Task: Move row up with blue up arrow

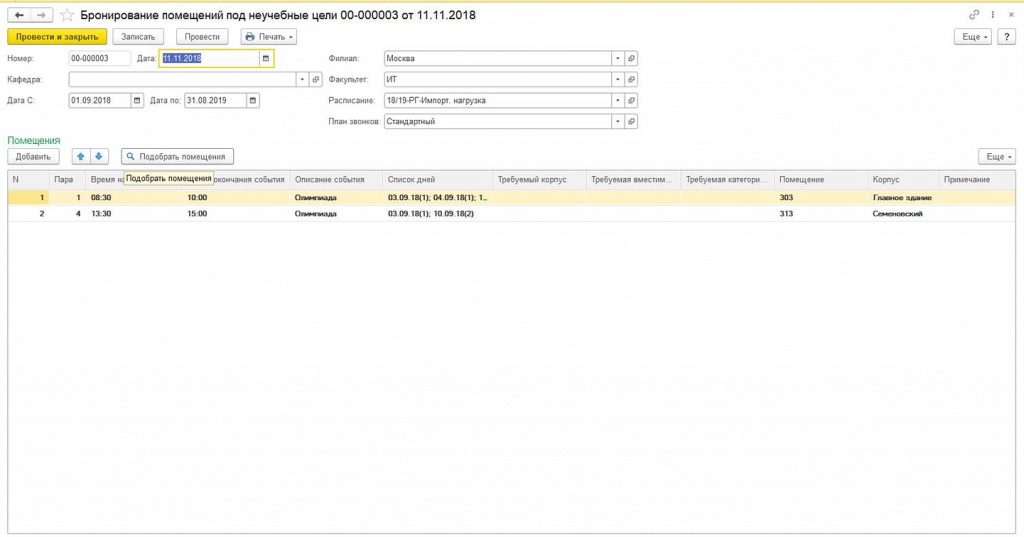Action: point(81,156)
